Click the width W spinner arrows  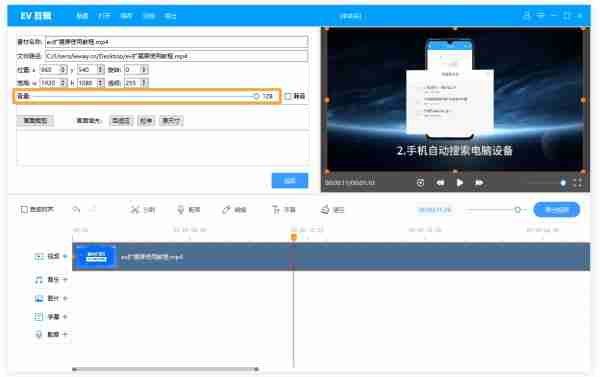pos(63,83)
